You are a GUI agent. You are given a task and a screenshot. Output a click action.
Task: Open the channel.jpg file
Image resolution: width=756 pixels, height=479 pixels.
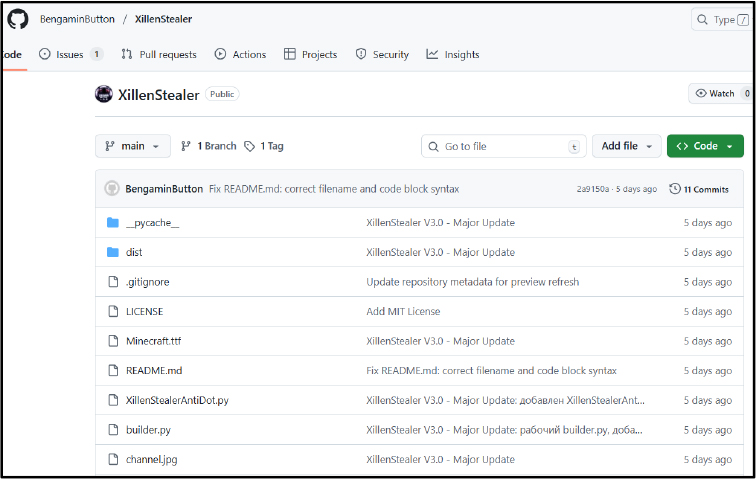tap(151, 460)
